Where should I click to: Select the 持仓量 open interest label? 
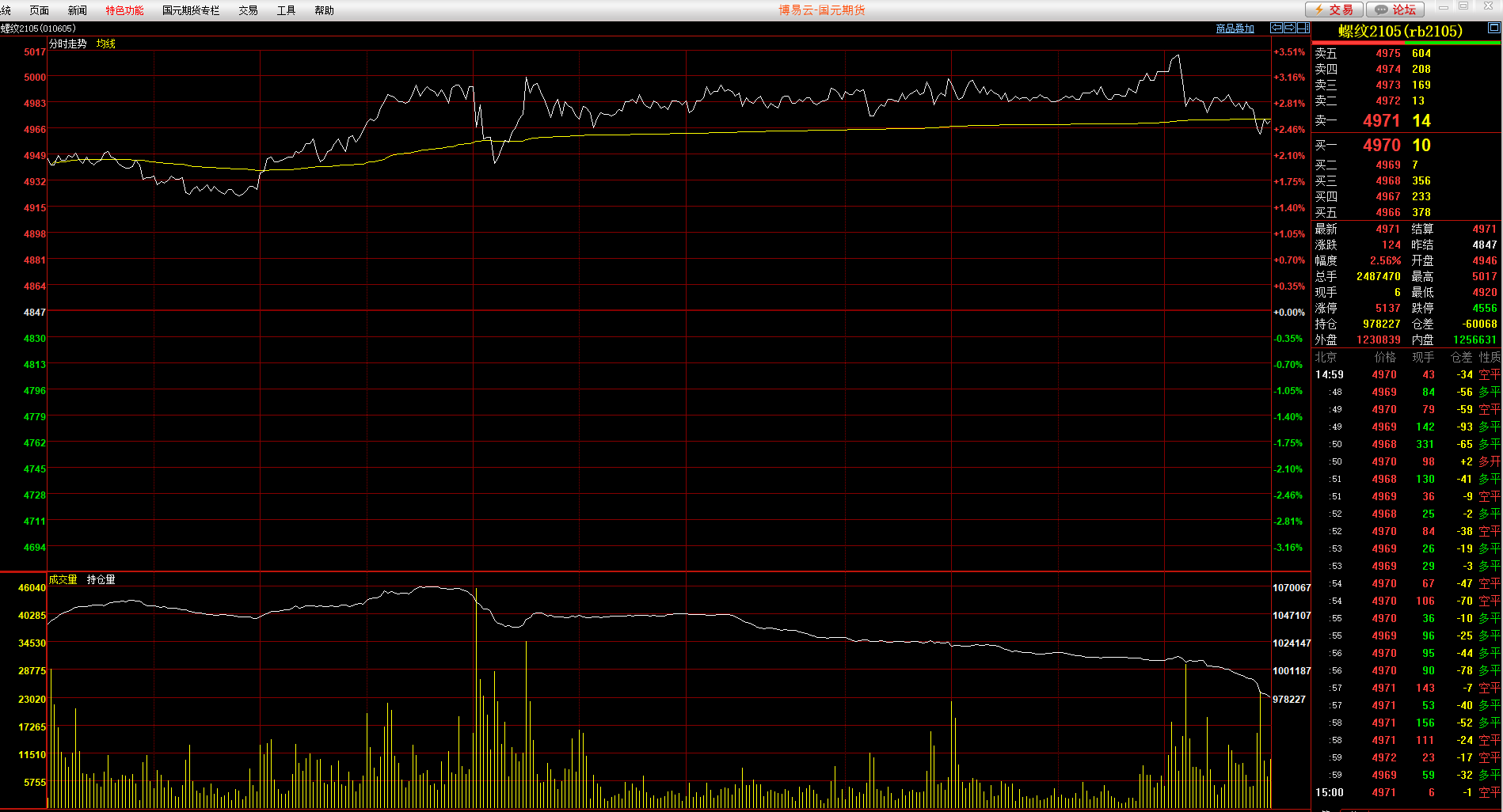pos(101,579)
